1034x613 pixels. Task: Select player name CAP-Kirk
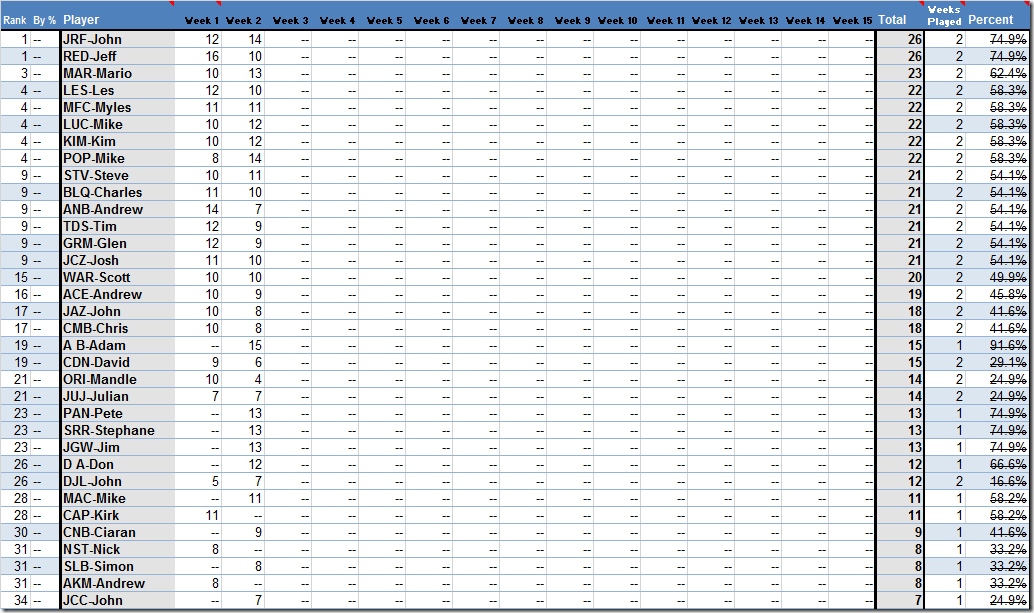tap(91, 516)
